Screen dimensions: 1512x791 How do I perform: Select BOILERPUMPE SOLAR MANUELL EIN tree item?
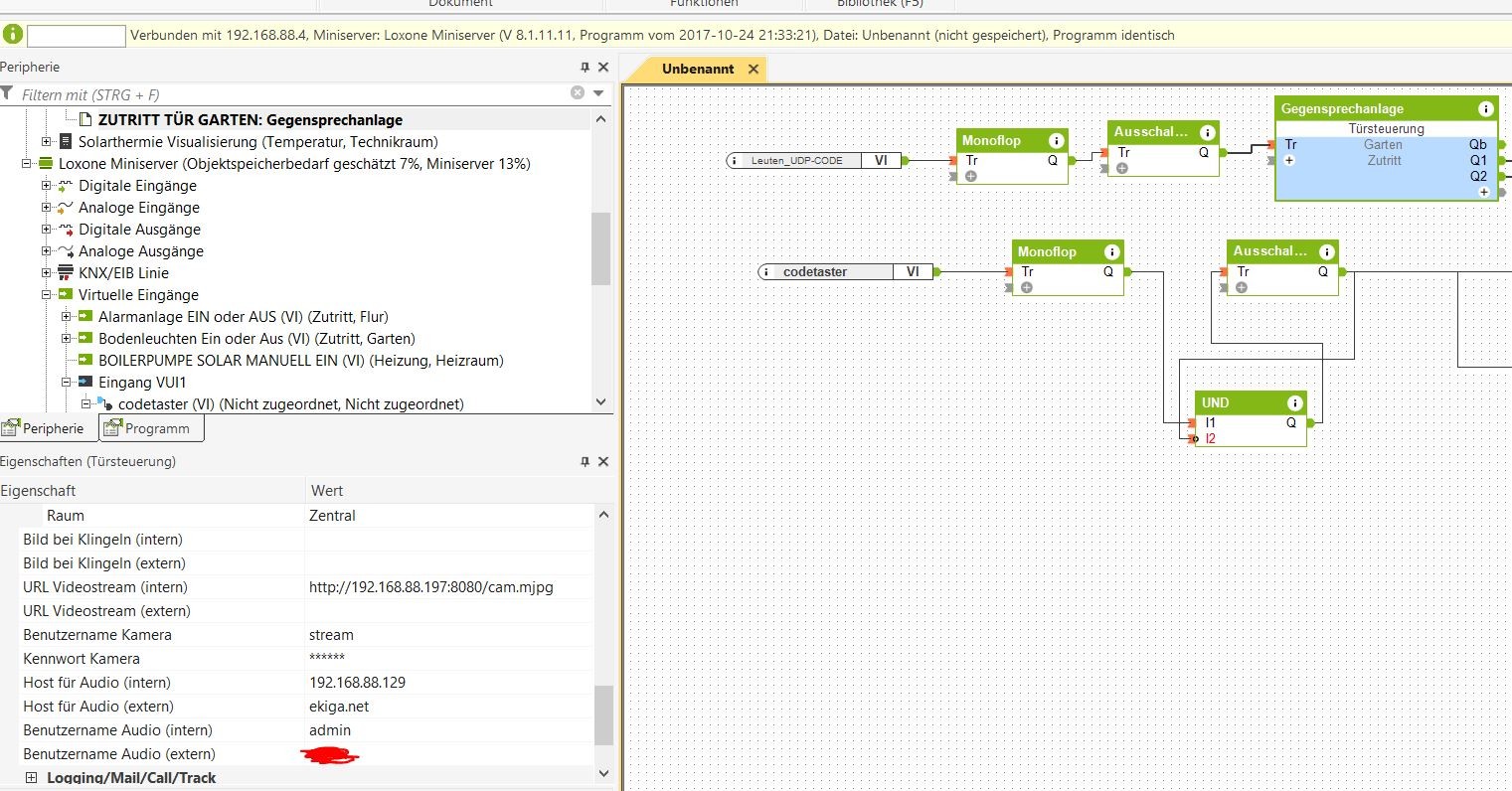(301, 361)
